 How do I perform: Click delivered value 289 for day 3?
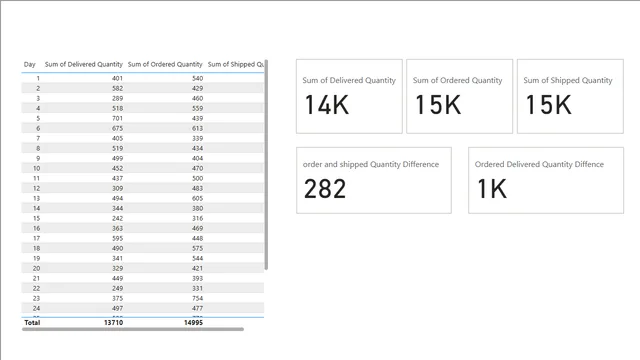point(117,98)
